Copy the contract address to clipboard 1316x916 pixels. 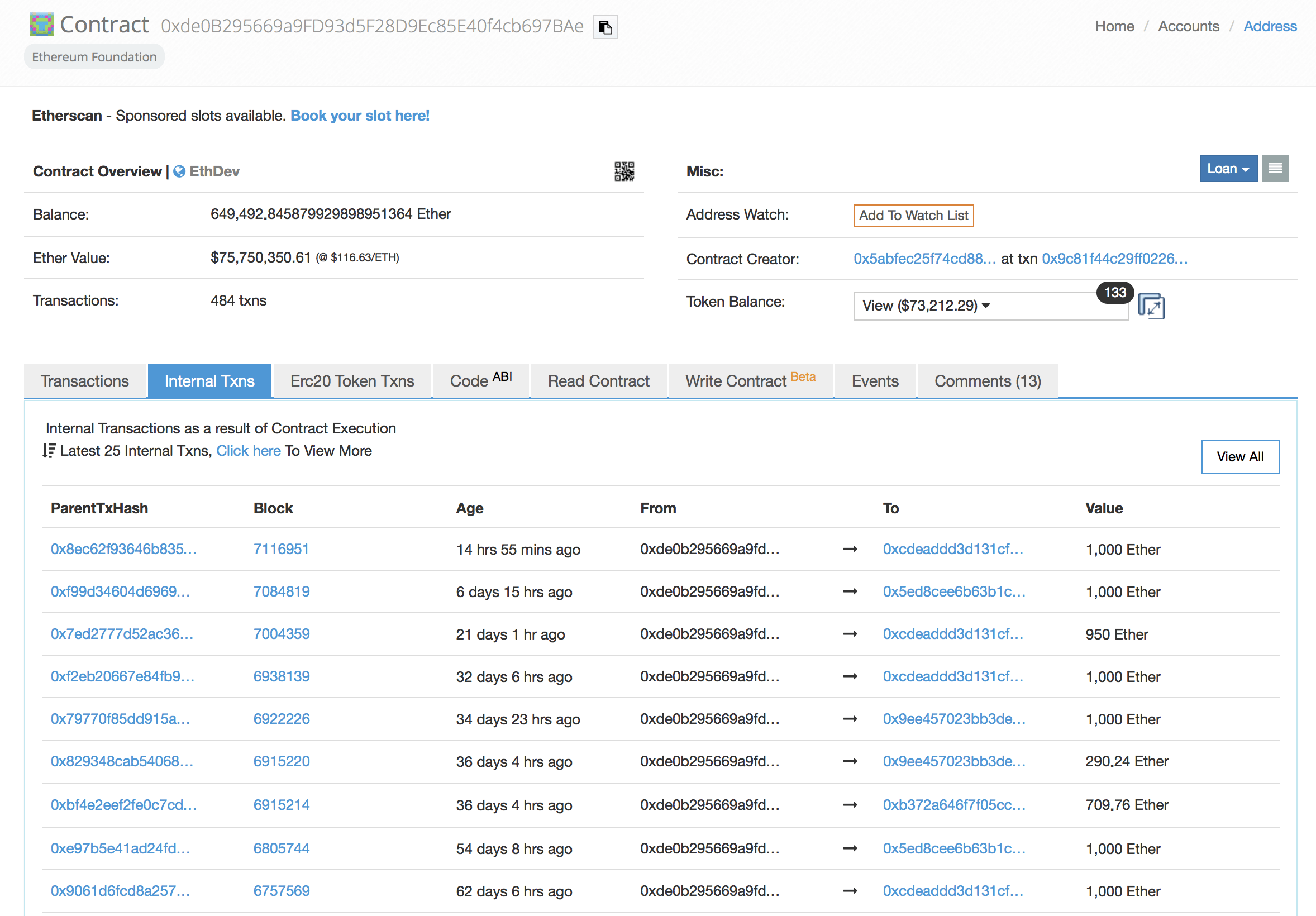point(605,27)
